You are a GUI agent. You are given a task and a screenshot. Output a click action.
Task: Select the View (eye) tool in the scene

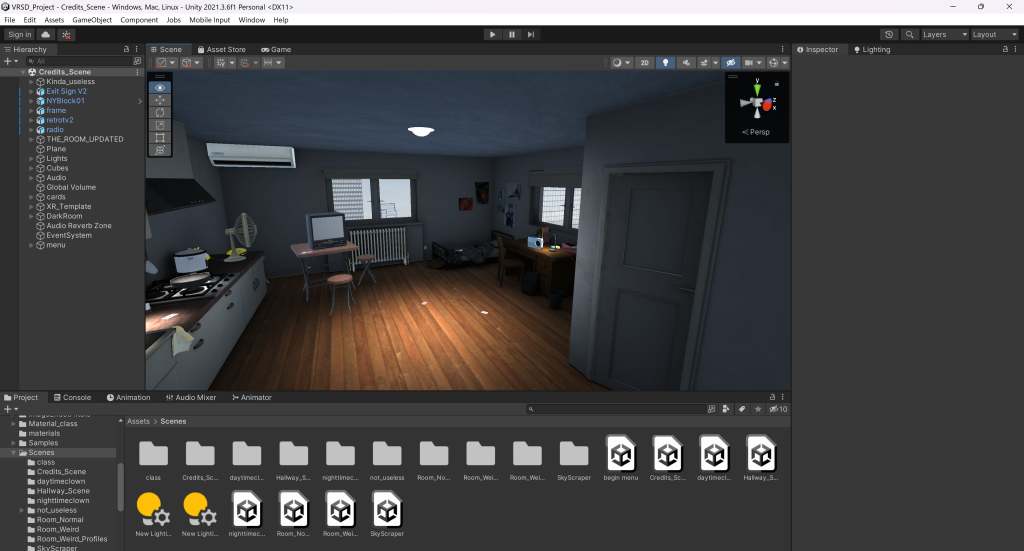click(x=160, y=87)
